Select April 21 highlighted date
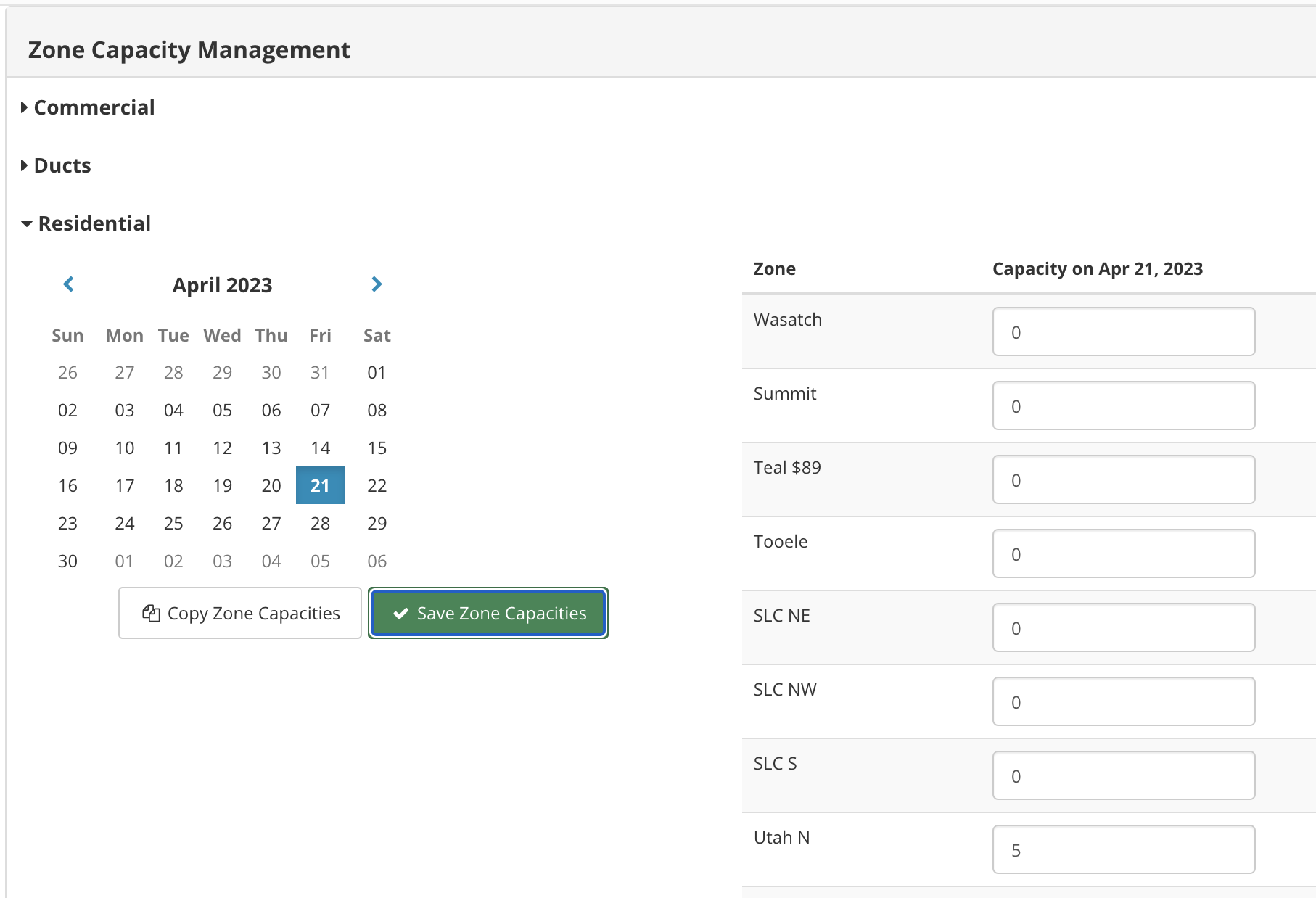 320,485
